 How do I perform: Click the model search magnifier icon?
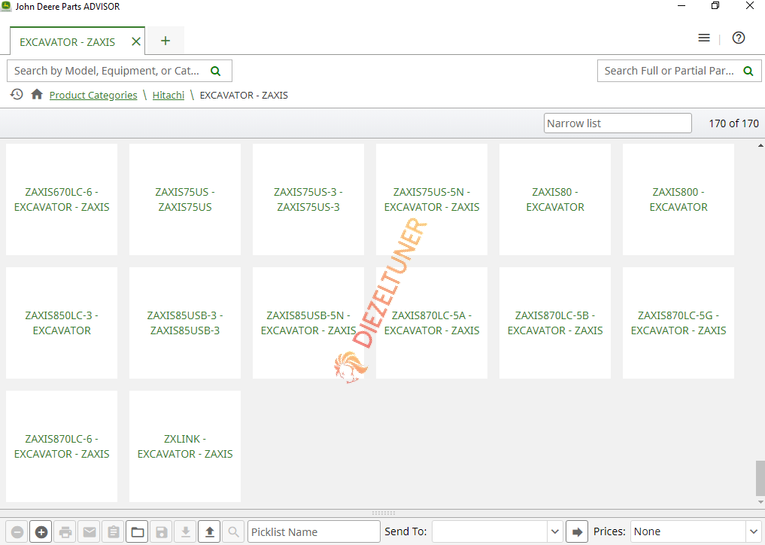click(x=215, y=71)
